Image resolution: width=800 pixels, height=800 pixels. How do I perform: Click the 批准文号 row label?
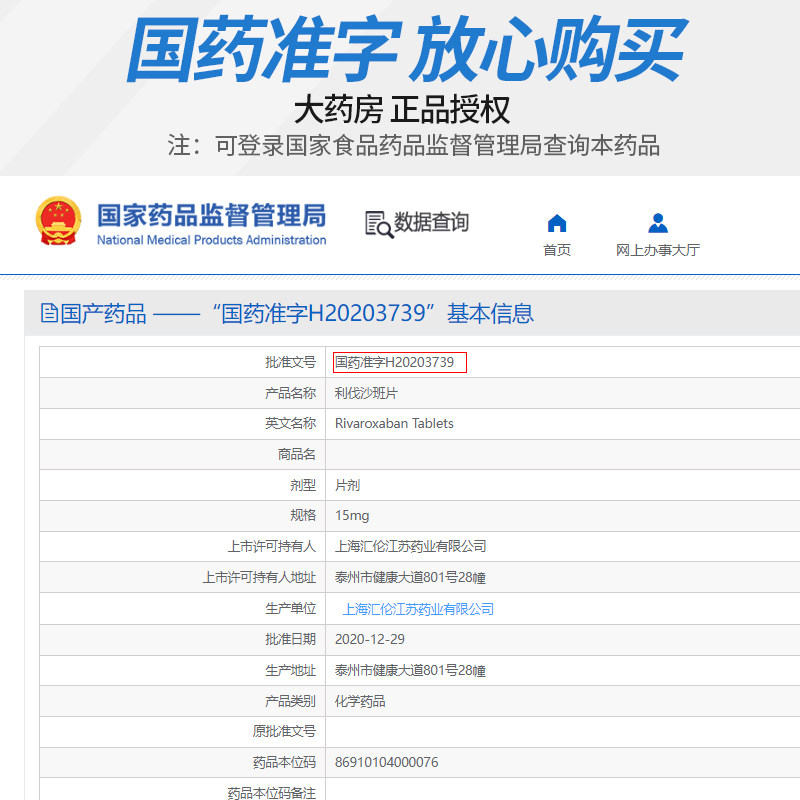coord(290,362)
